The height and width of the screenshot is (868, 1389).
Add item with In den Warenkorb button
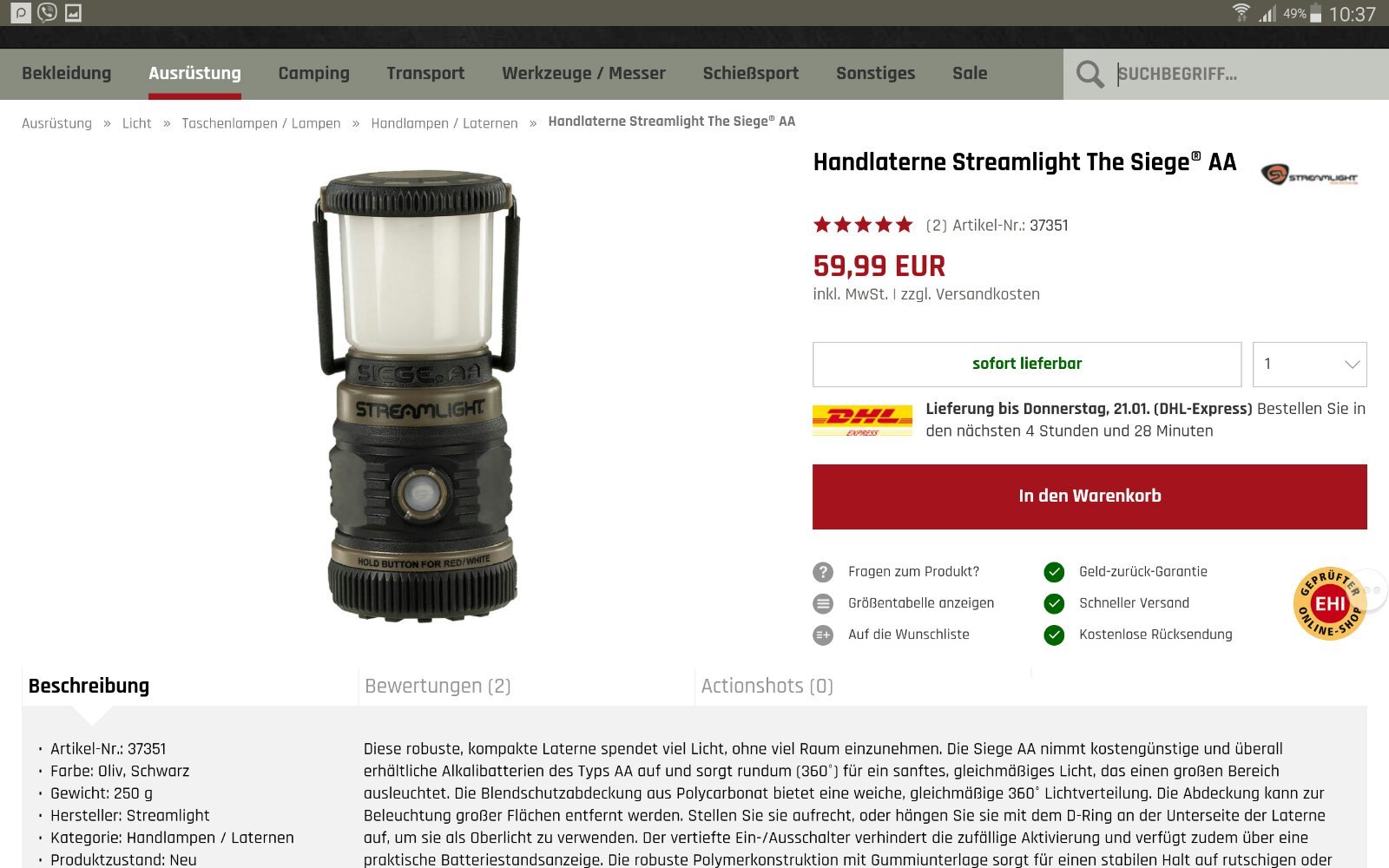(1089, 496)
